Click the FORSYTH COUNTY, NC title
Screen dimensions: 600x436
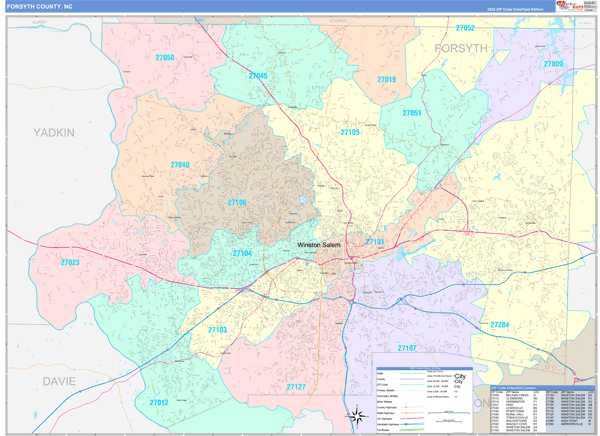(x=45, y=6)
